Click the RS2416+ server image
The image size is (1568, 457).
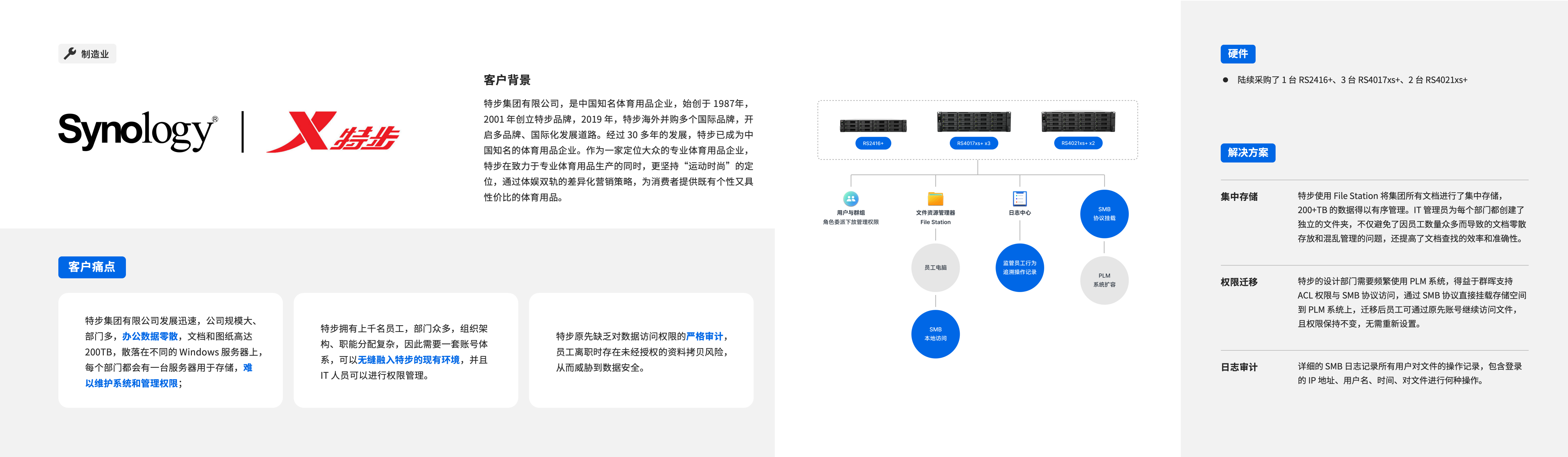click(x=873, y=126)
